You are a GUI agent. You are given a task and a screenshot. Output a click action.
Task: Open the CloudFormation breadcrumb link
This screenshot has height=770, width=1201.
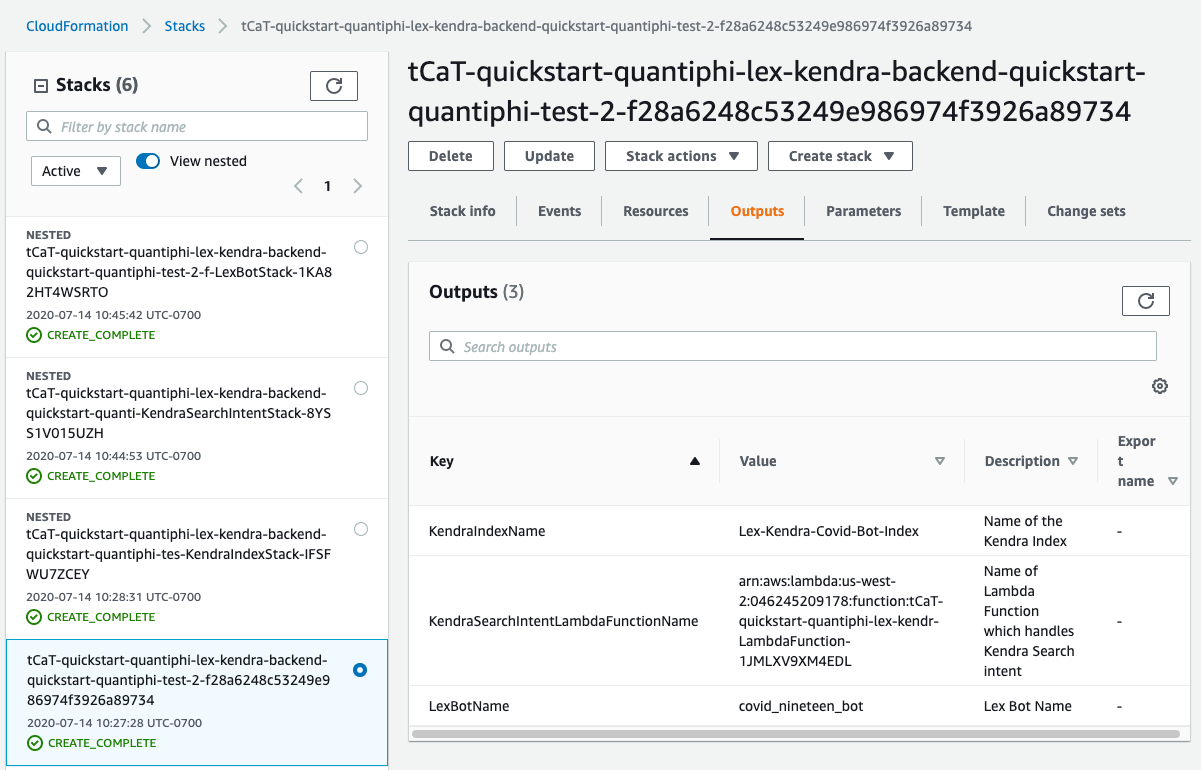click(77, 26)
